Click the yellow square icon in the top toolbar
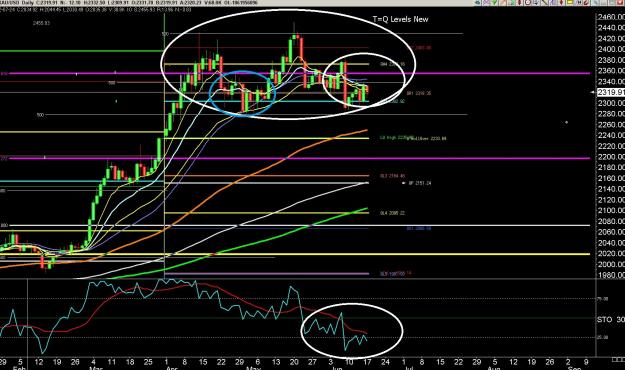The height and width of the screenshot is (370, 625). tap(570, 2)
